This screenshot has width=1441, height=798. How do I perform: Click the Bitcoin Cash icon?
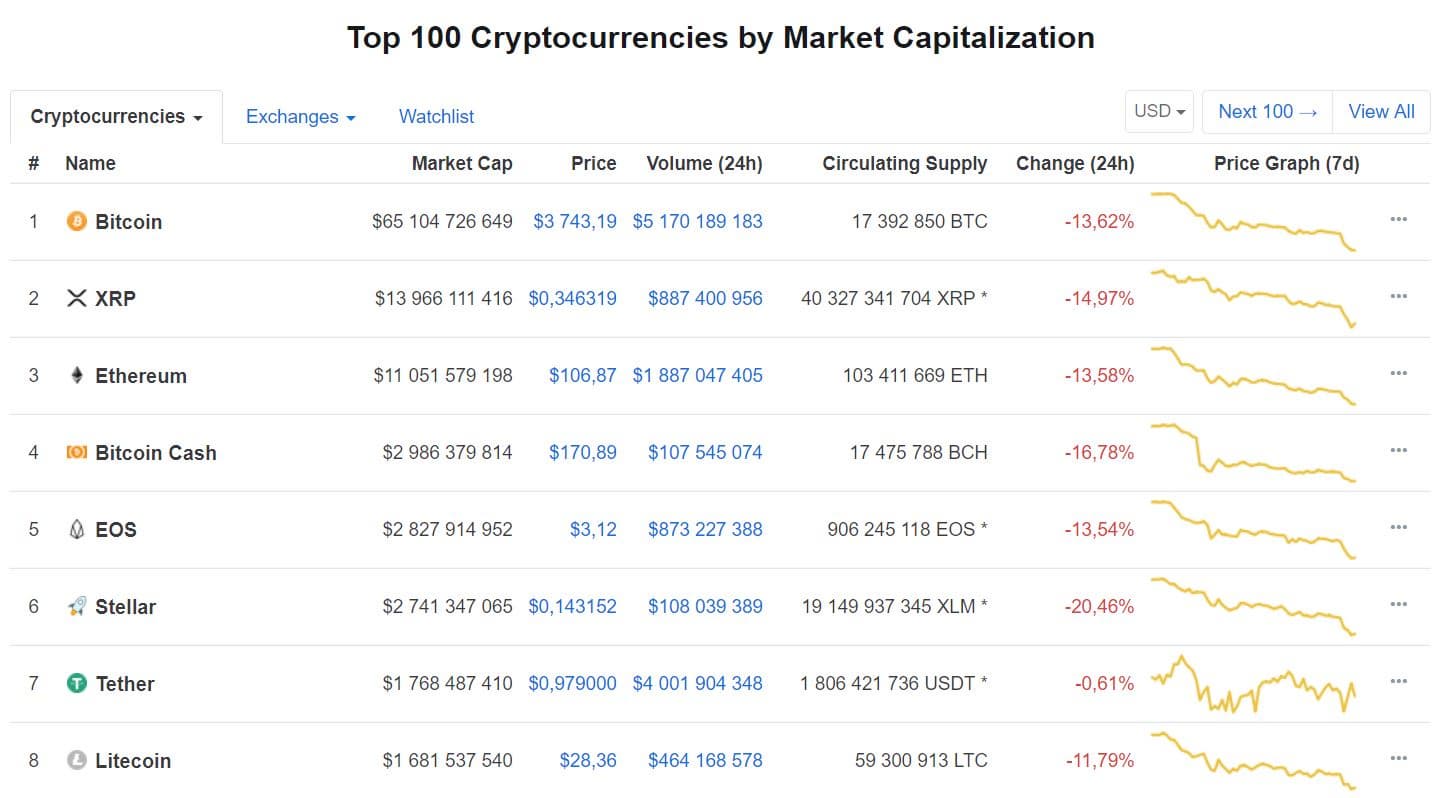click(x=75, y=452)
